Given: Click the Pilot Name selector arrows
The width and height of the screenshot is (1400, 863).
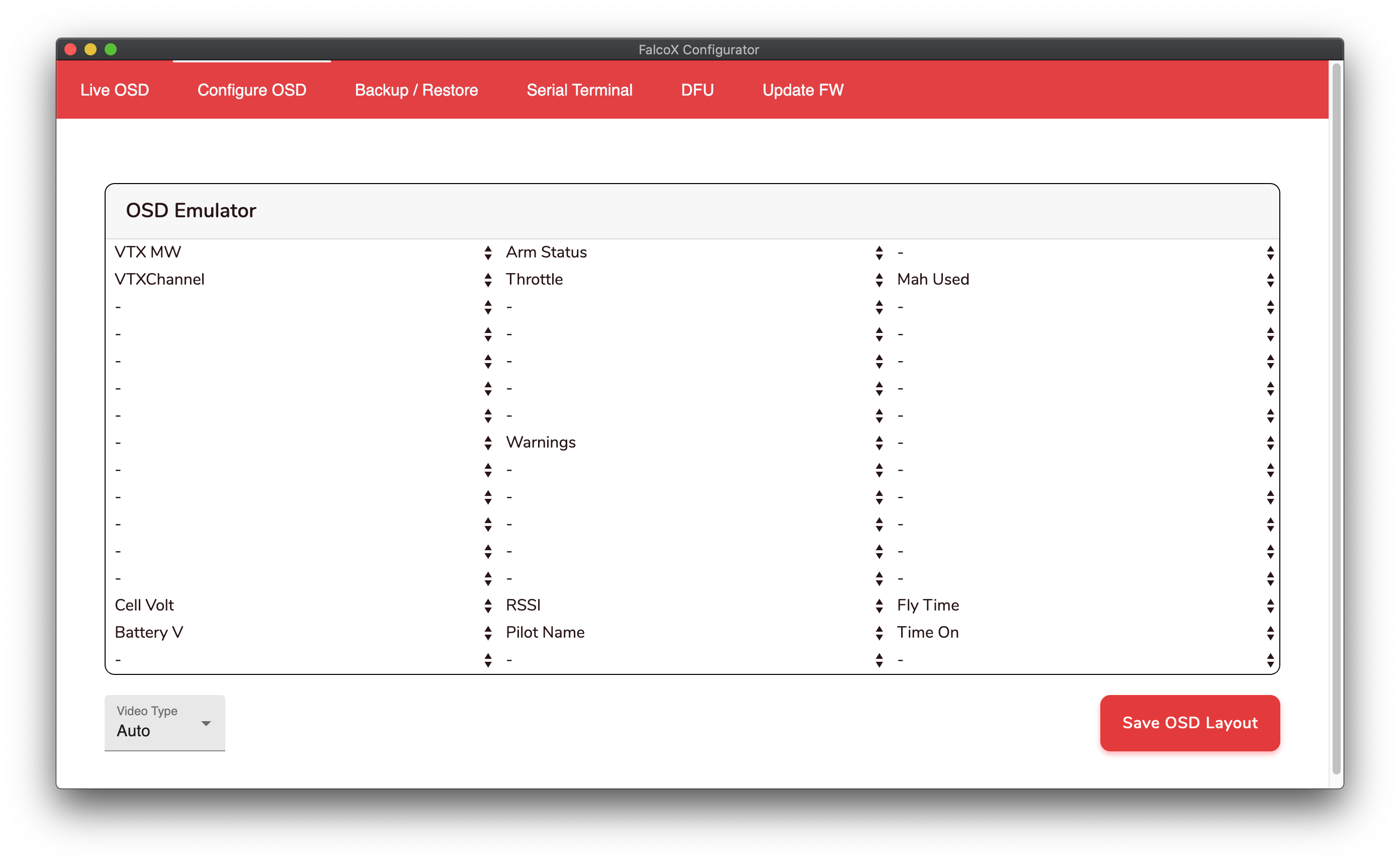Looking at the screenshot, I should point(879,633).
